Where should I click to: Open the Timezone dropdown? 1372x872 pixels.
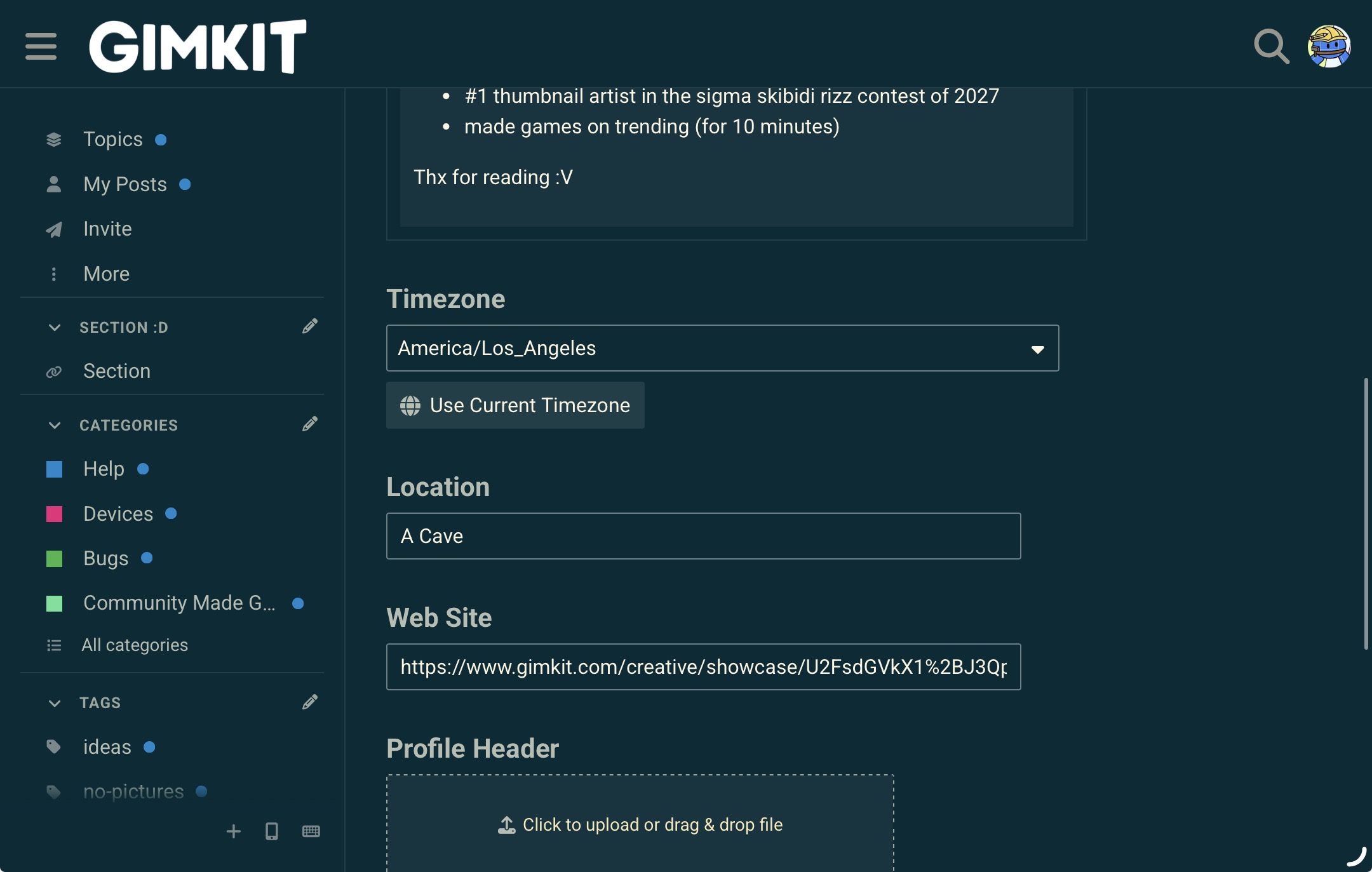[722, 348]
